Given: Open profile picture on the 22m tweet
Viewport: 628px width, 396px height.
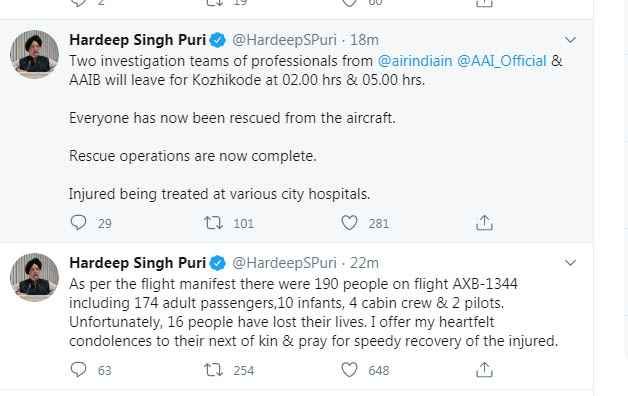Looking at the screenshot, I should (x=34, y=277).
